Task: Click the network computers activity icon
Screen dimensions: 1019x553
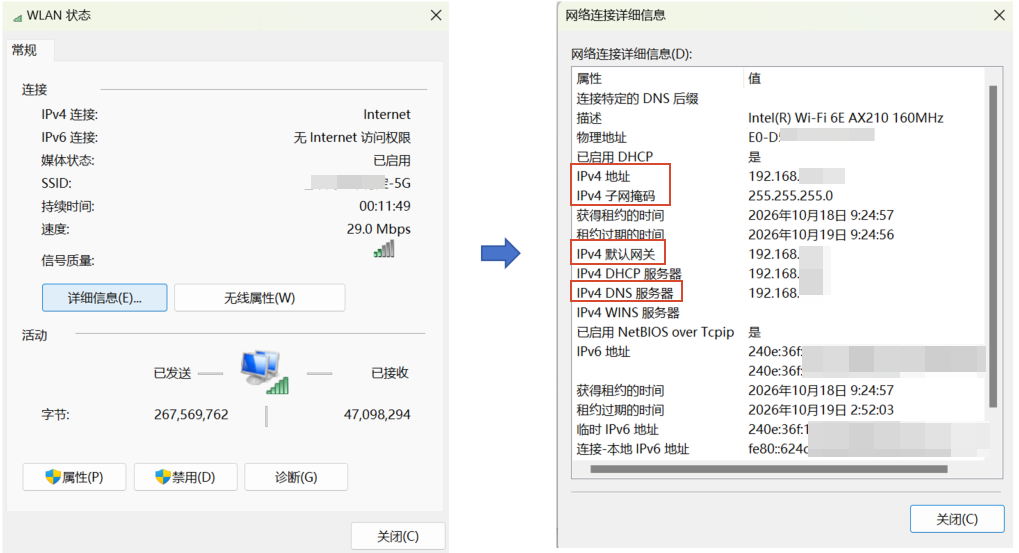Action: point(264,372)
